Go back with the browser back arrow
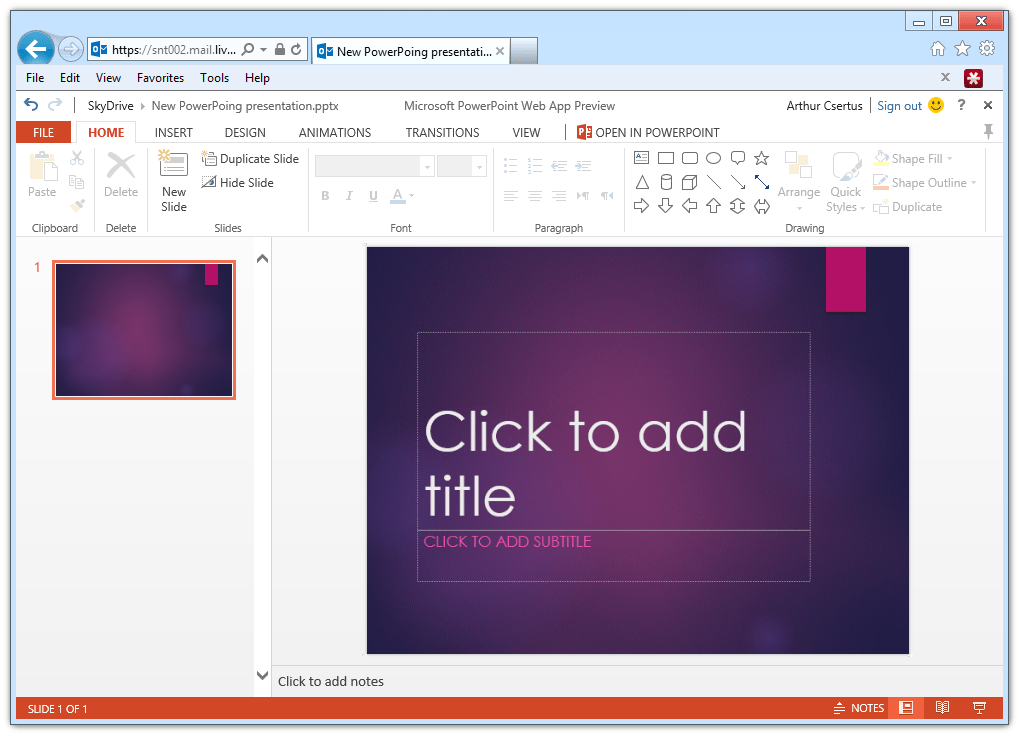The height and width of the screenshot is (736, 1019). (x=35, y=48)
